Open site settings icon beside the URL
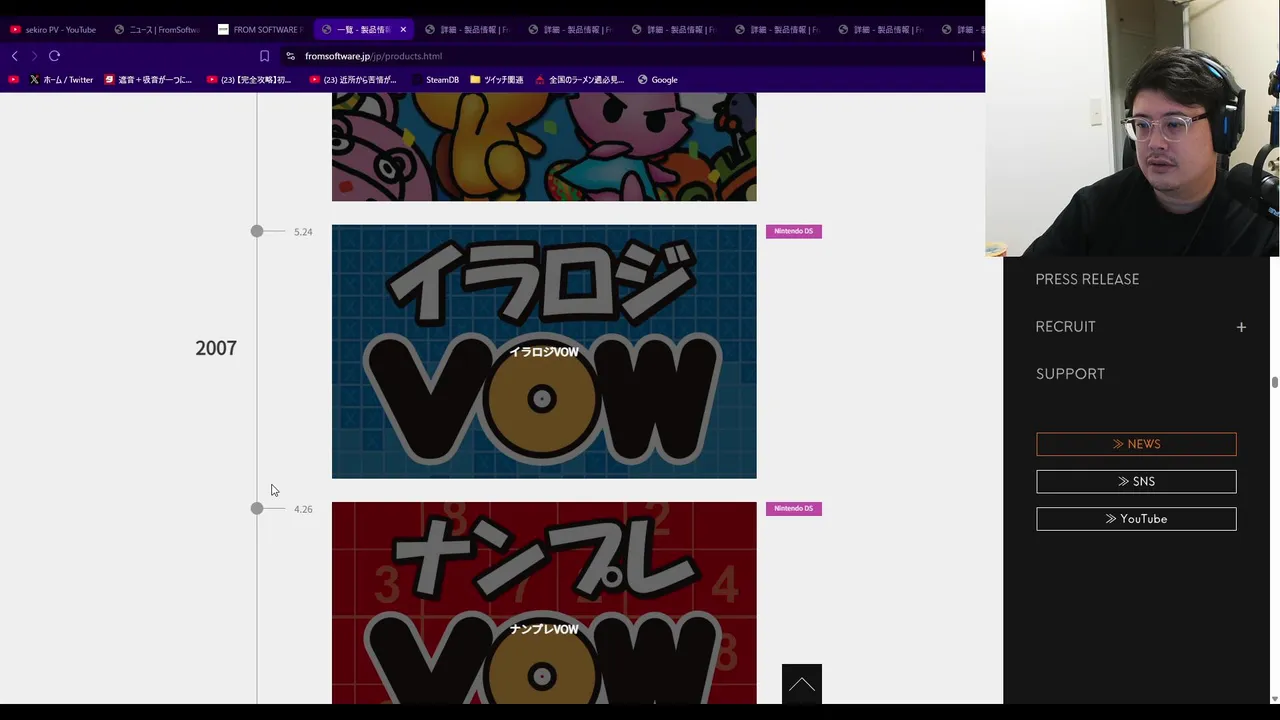 click(x=290, y=56)
